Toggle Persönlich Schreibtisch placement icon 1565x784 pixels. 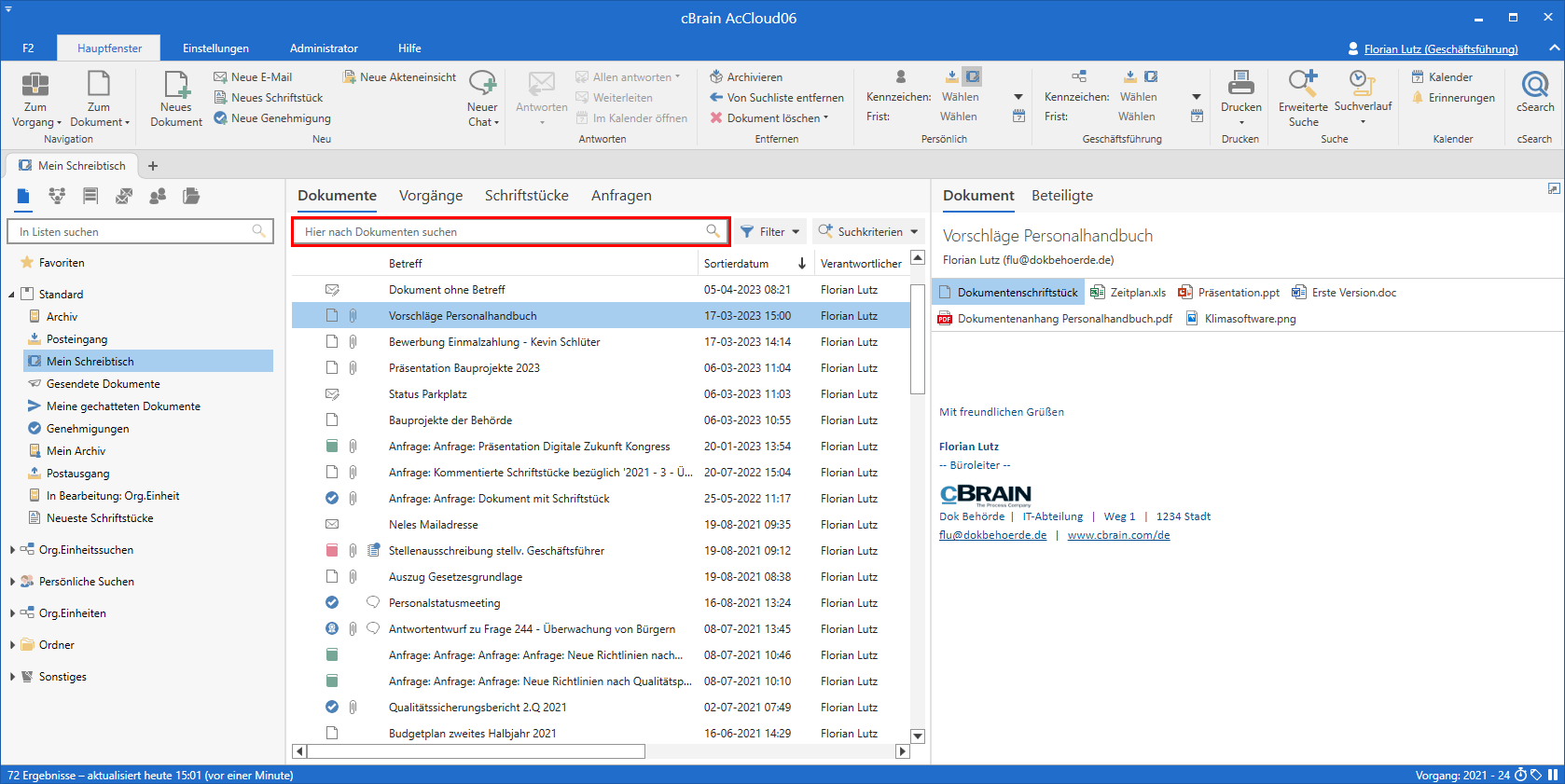(x=972, y=76)
